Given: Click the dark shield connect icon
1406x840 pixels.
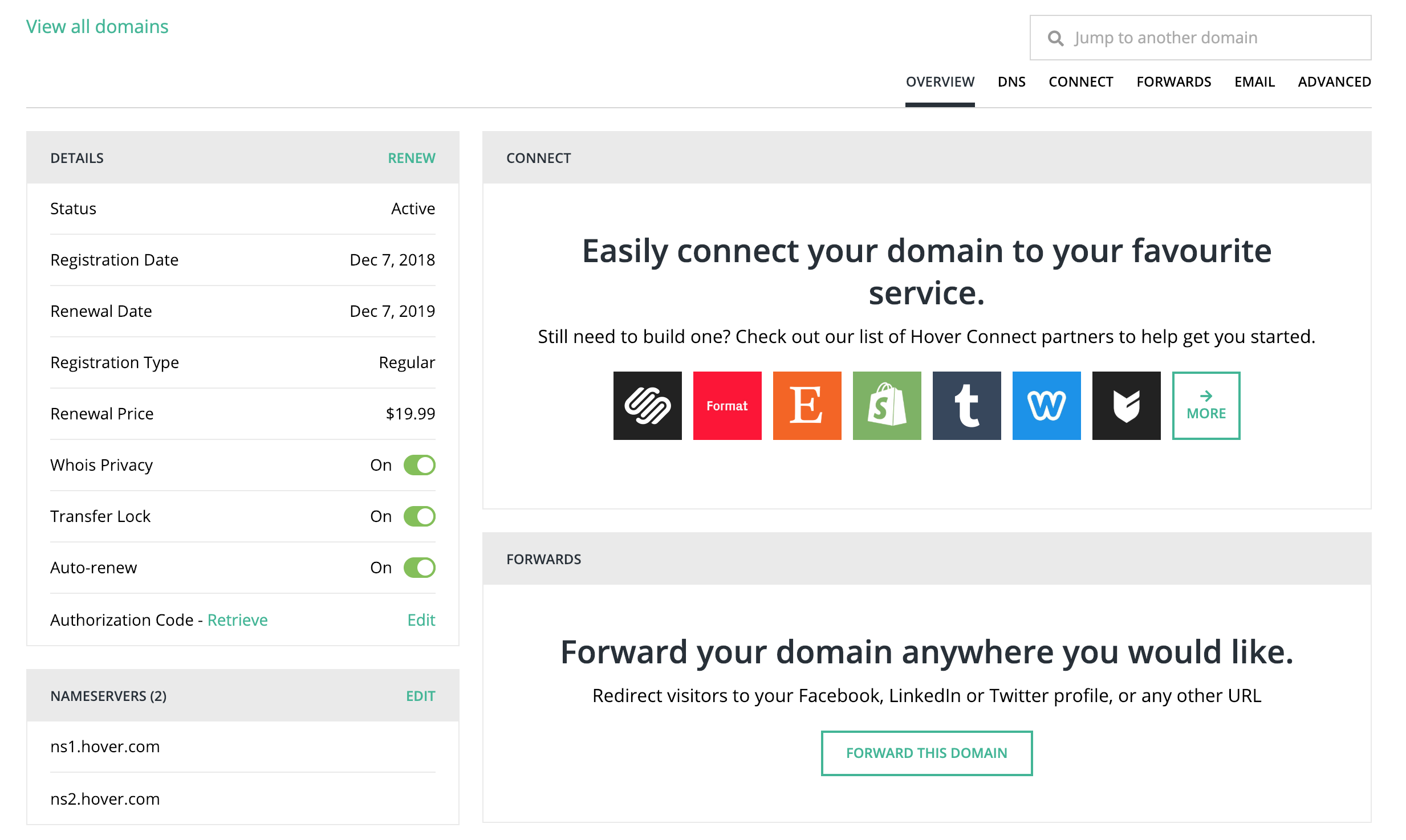Looking at the screenshot, I should point(1126,405).
